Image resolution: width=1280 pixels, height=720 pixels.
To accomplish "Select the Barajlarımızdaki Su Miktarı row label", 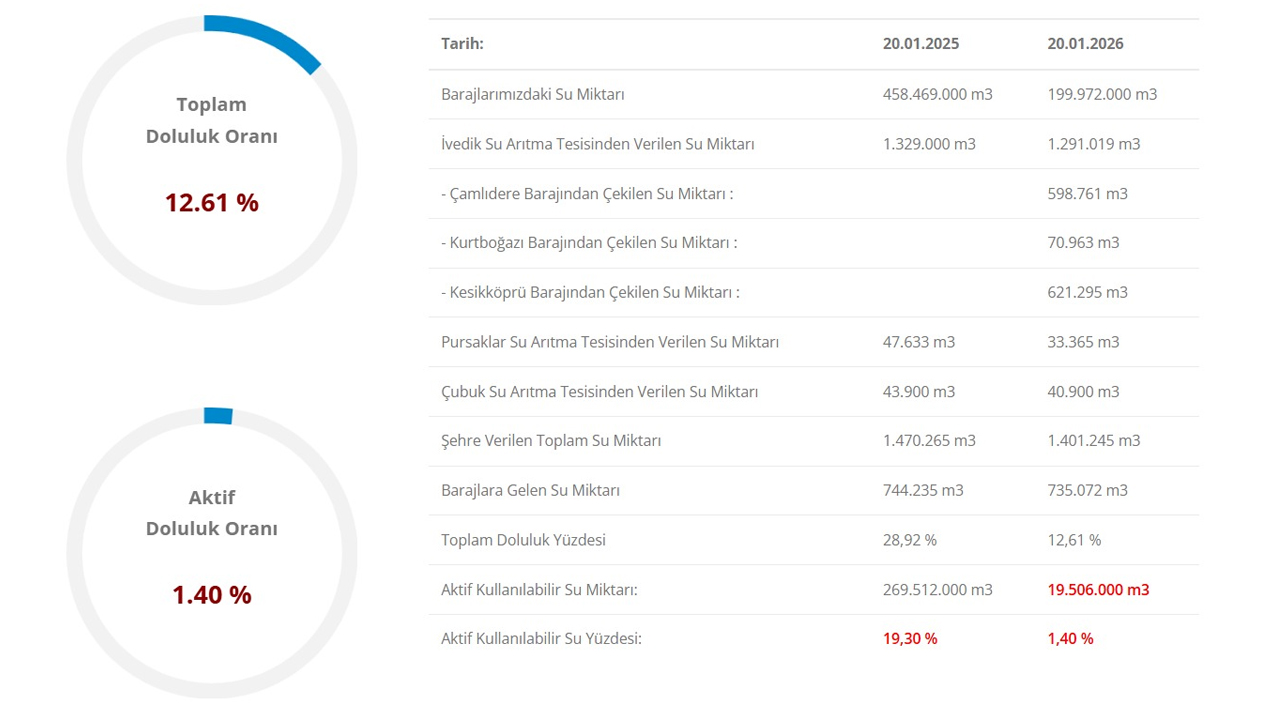I will click(x=532, y=94).
